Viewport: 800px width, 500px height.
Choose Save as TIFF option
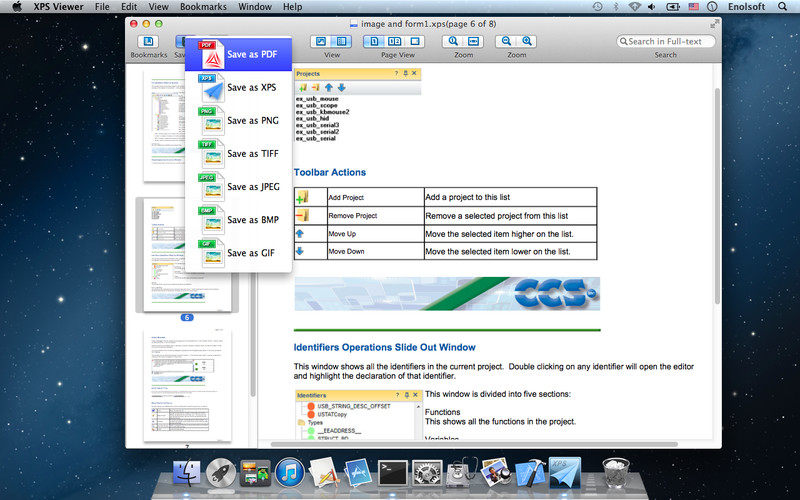click(238, 154)
